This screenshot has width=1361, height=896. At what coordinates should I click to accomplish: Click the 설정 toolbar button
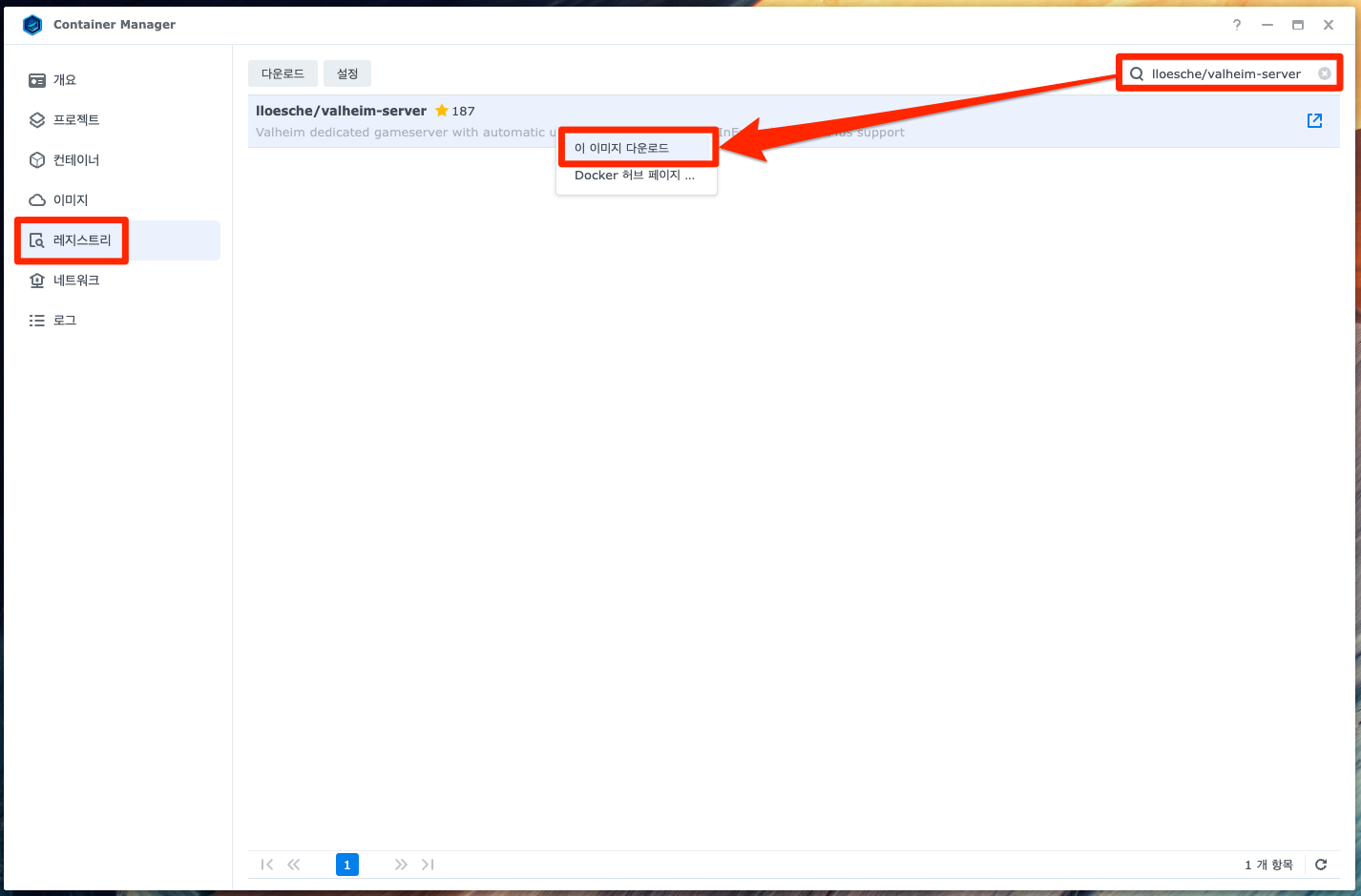[x=347, y=73]
